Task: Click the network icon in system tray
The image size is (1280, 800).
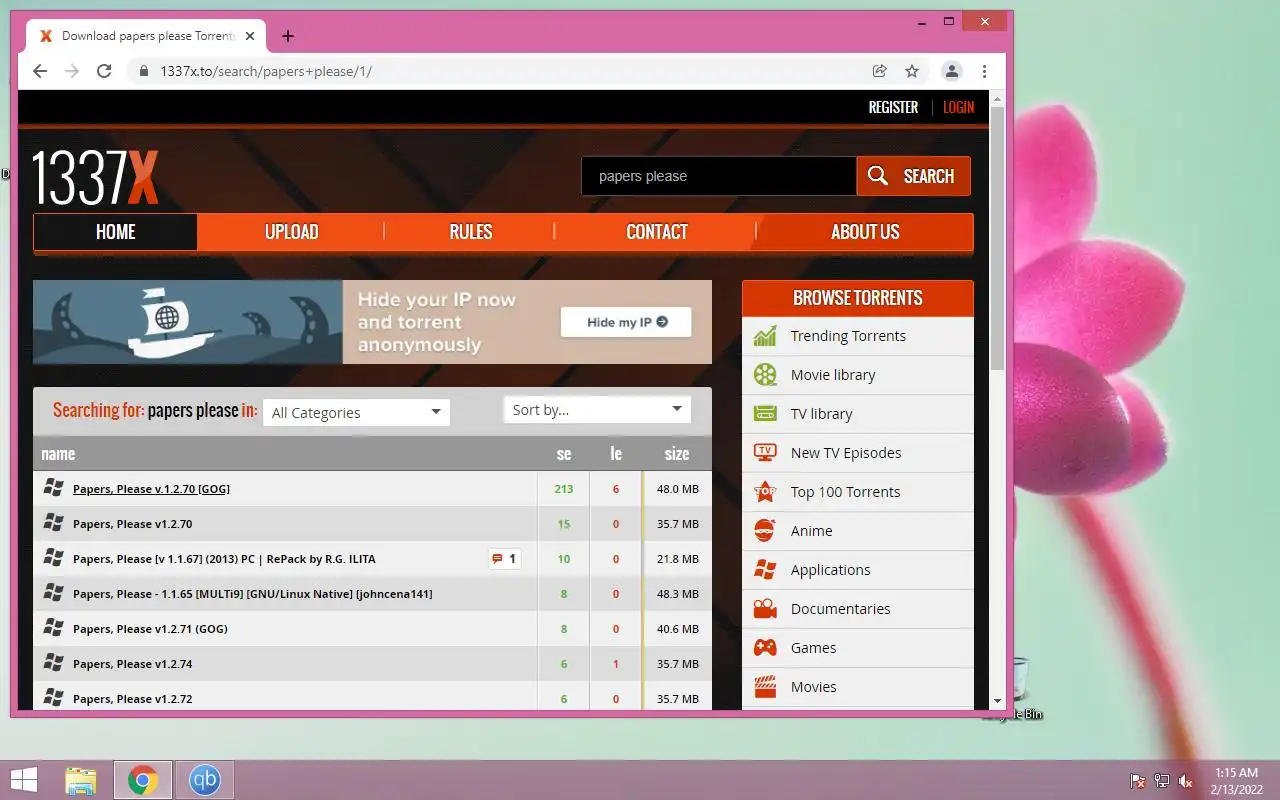Action: [1162, 781]
